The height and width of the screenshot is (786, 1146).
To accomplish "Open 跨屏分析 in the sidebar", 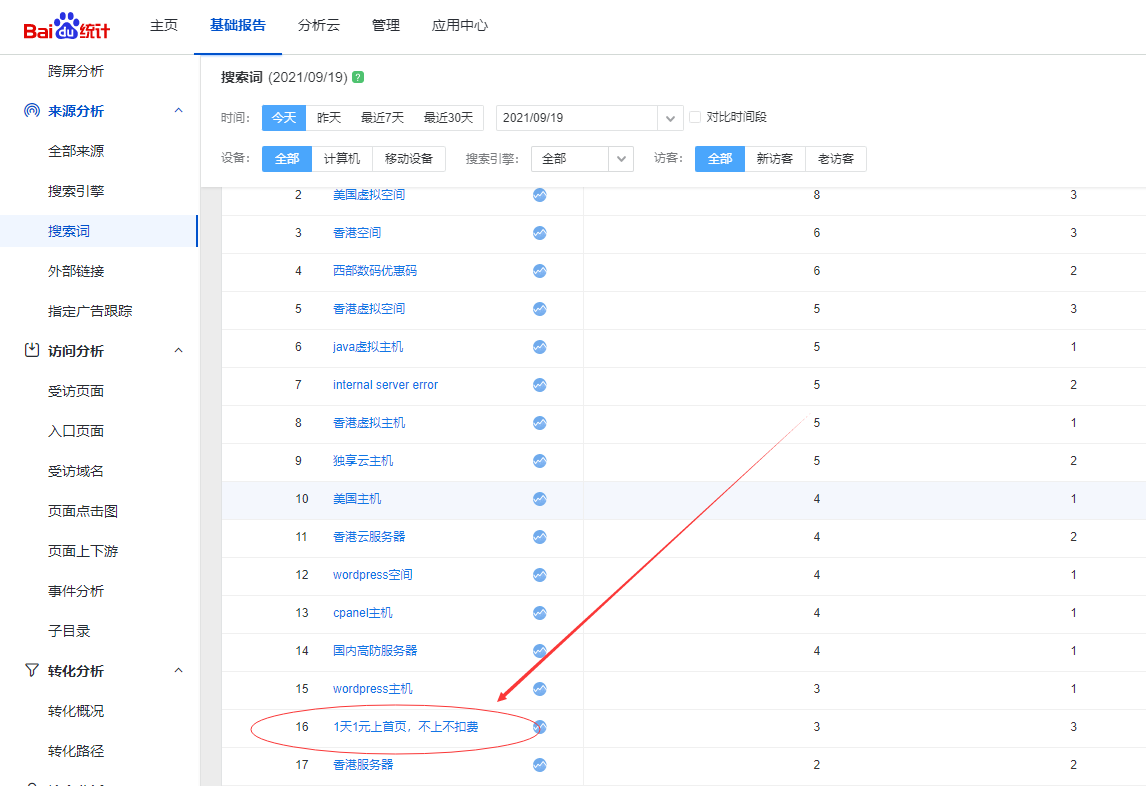I will pyautogui.click(x=76, y=71).
